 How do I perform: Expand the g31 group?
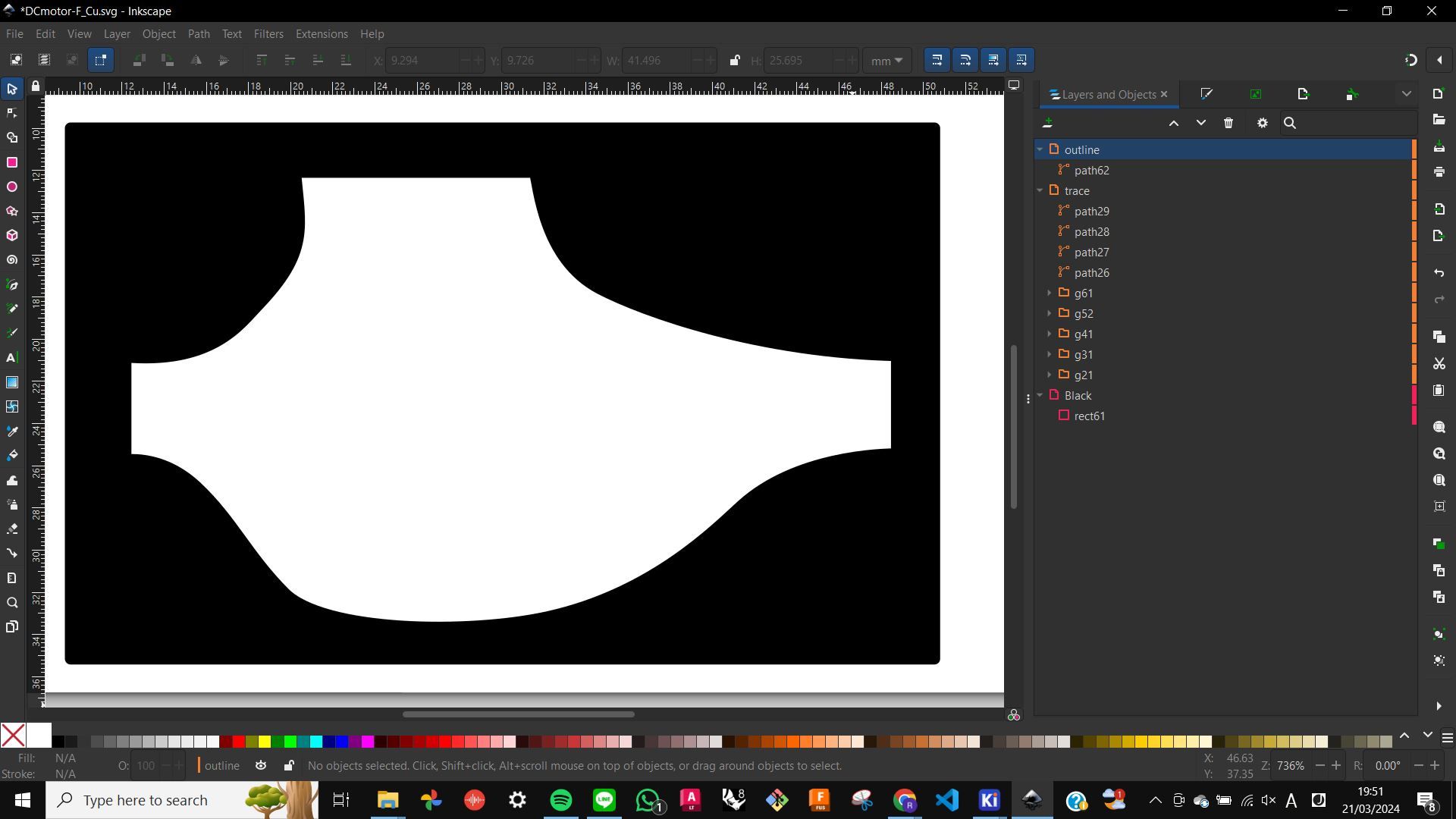click(x=1050, y=354)
